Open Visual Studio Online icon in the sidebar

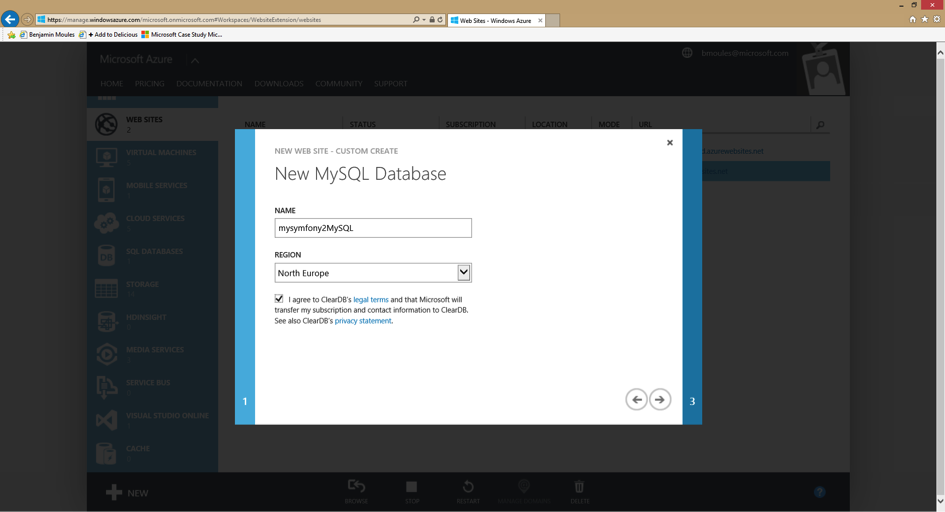pyautogui.click(x=107, y=420)
